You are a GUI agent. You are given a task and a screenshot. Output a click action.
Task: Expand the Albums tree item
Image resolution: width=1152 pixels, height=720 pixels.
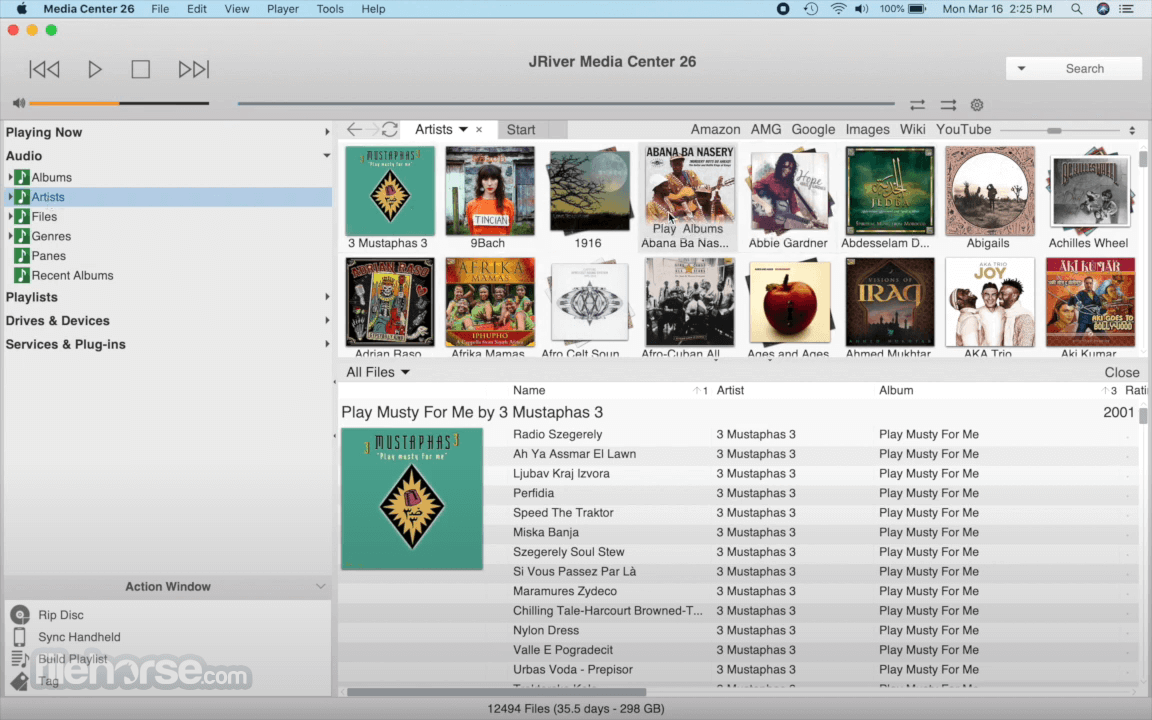10,177
